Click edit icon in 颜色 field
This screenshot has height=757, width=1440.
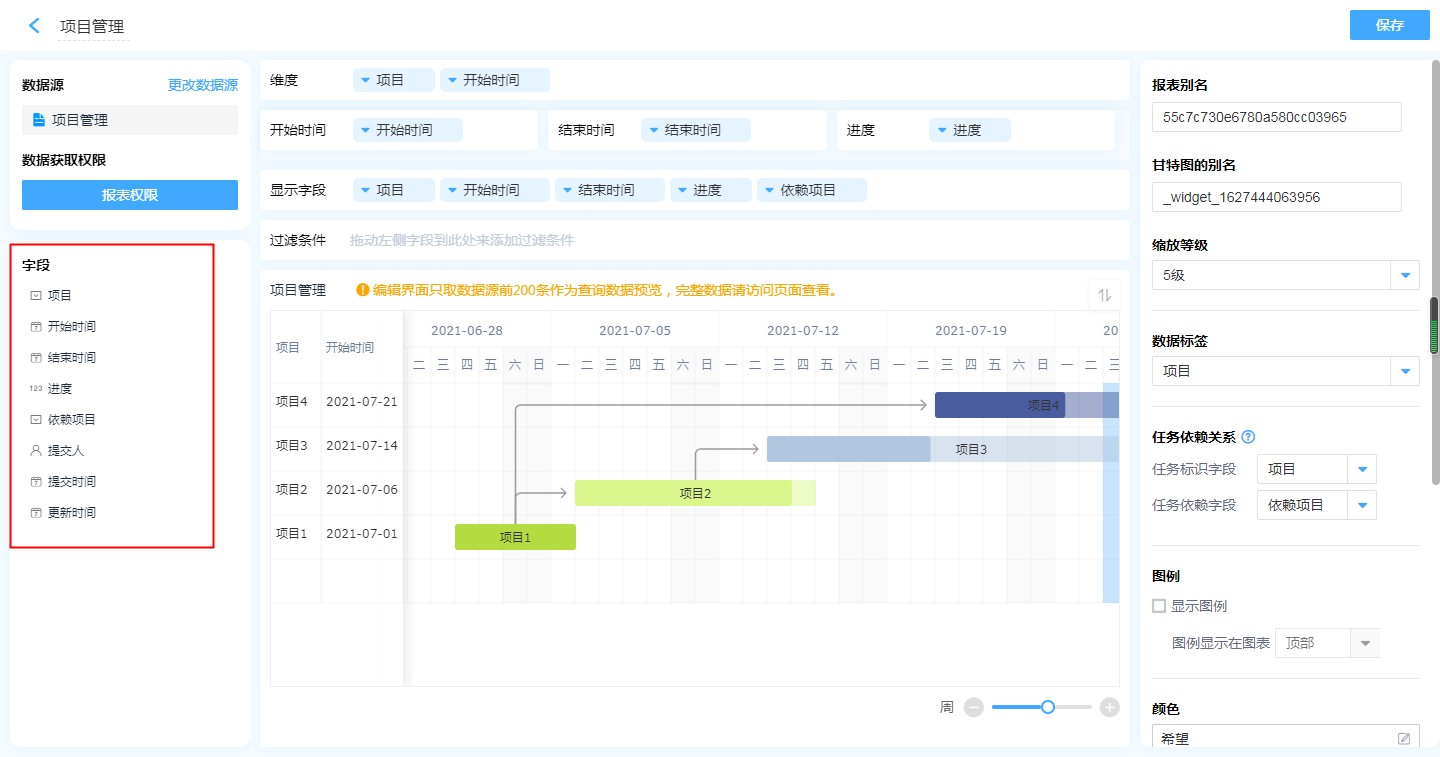(x=1404, y=738)
